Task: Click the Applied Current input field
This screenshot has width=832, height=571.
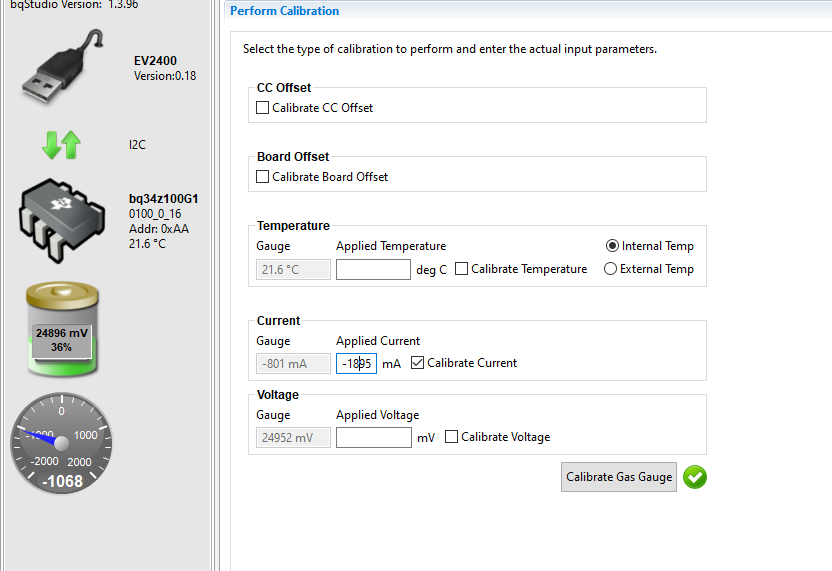Action: [x=357, y=364]
